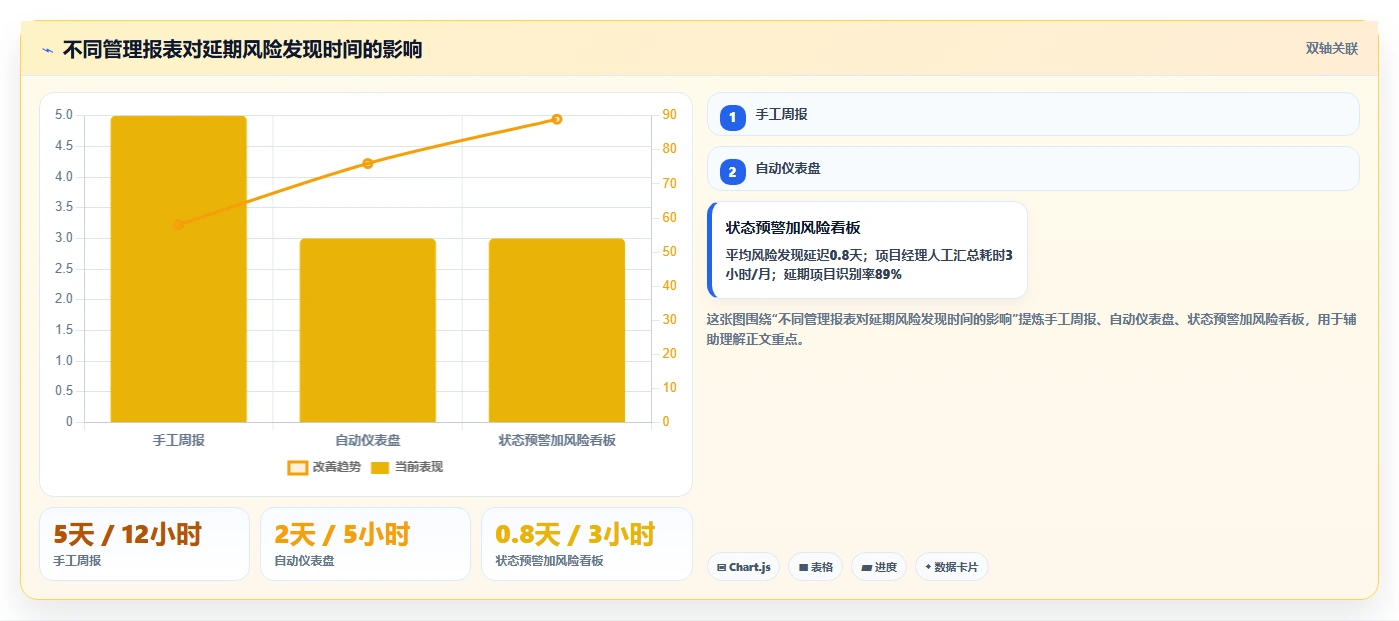1399x621 pixels.
Task: Select the 自动仪表盘 bar in the chart
Action: click(x=367, y=330)
